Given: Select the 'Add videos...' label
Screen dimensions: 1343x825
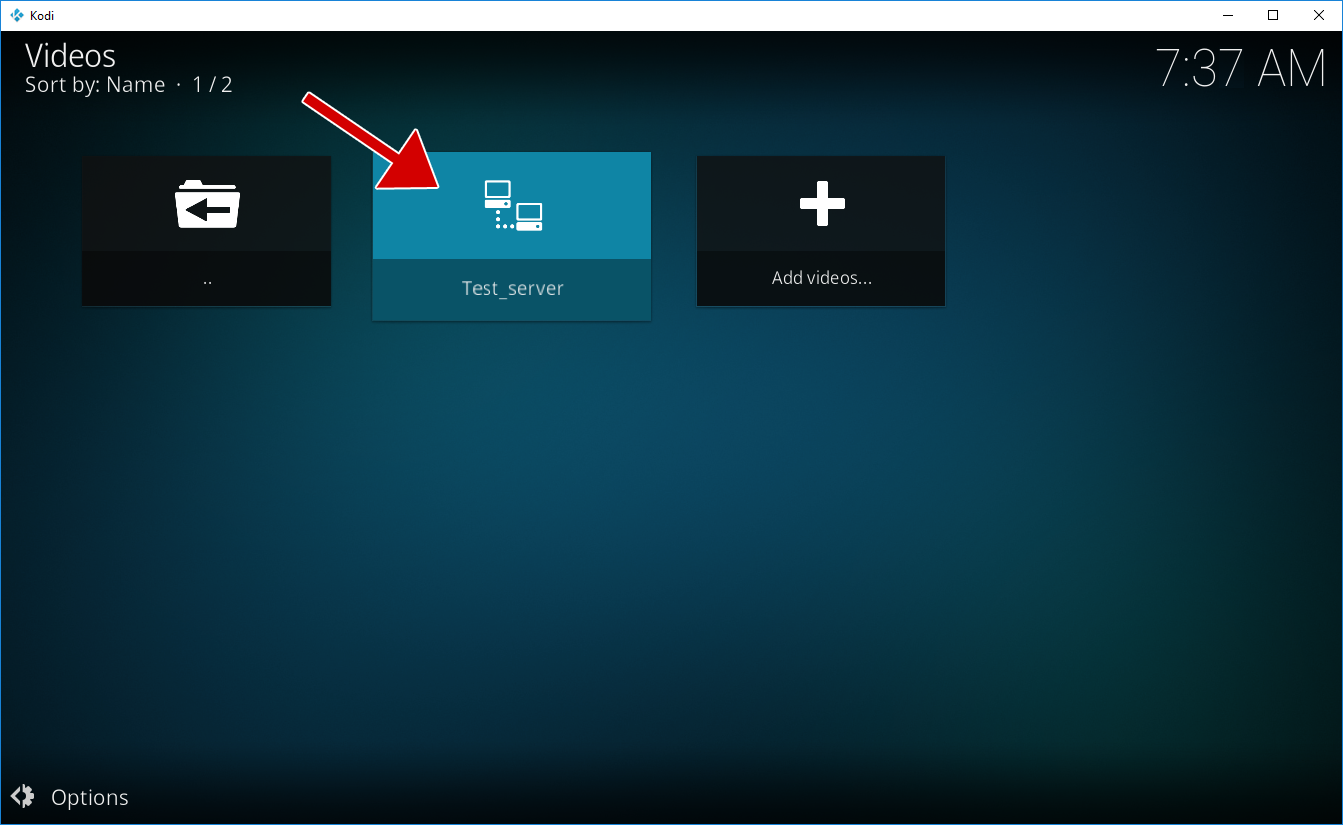Looking at the screenshot, I should coord(821,278).
